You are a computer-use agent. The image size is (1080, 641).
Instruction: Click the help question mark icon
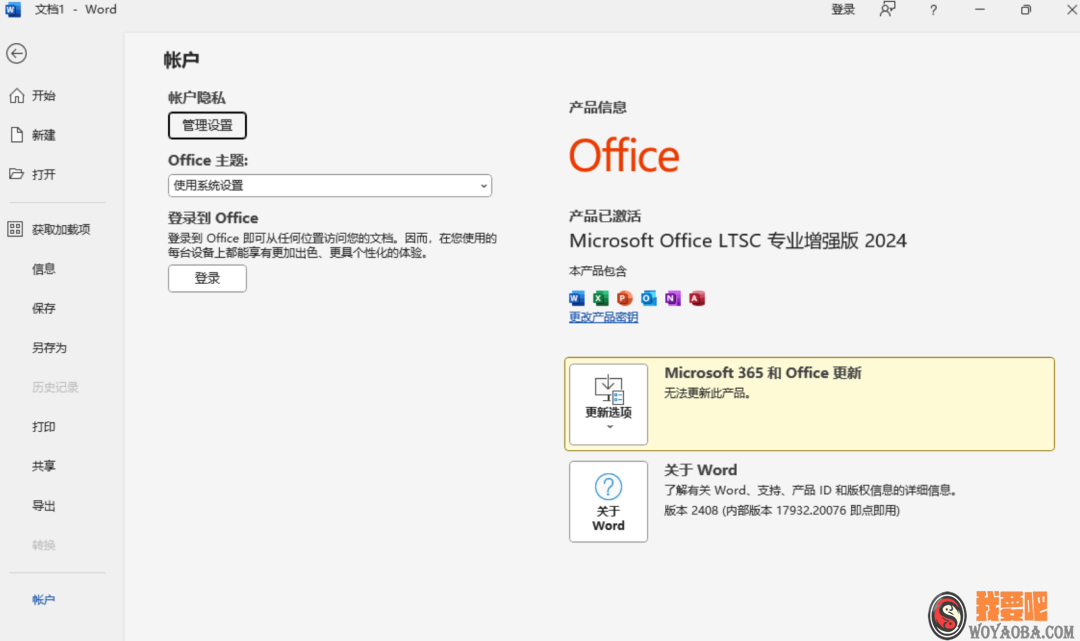coord(933,10)
